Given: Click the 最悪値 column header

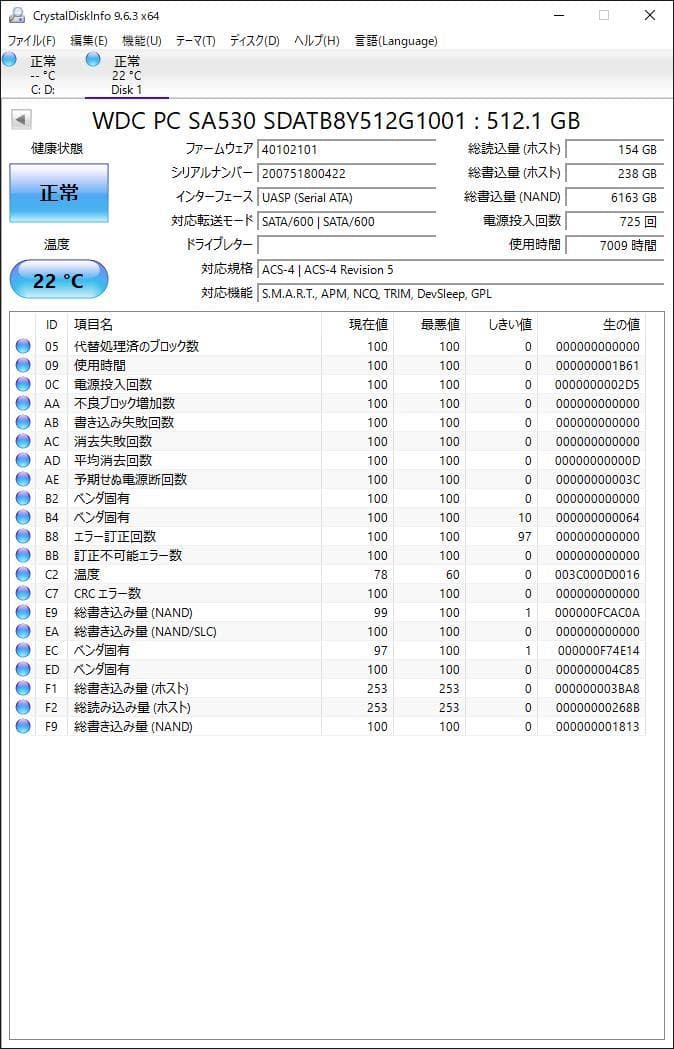Looking at the screenshot, I should tap(429, 325).
